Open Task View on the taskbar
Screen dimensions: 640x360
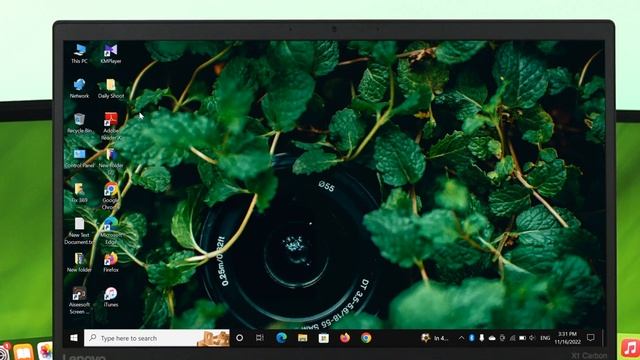click(260, 338)
